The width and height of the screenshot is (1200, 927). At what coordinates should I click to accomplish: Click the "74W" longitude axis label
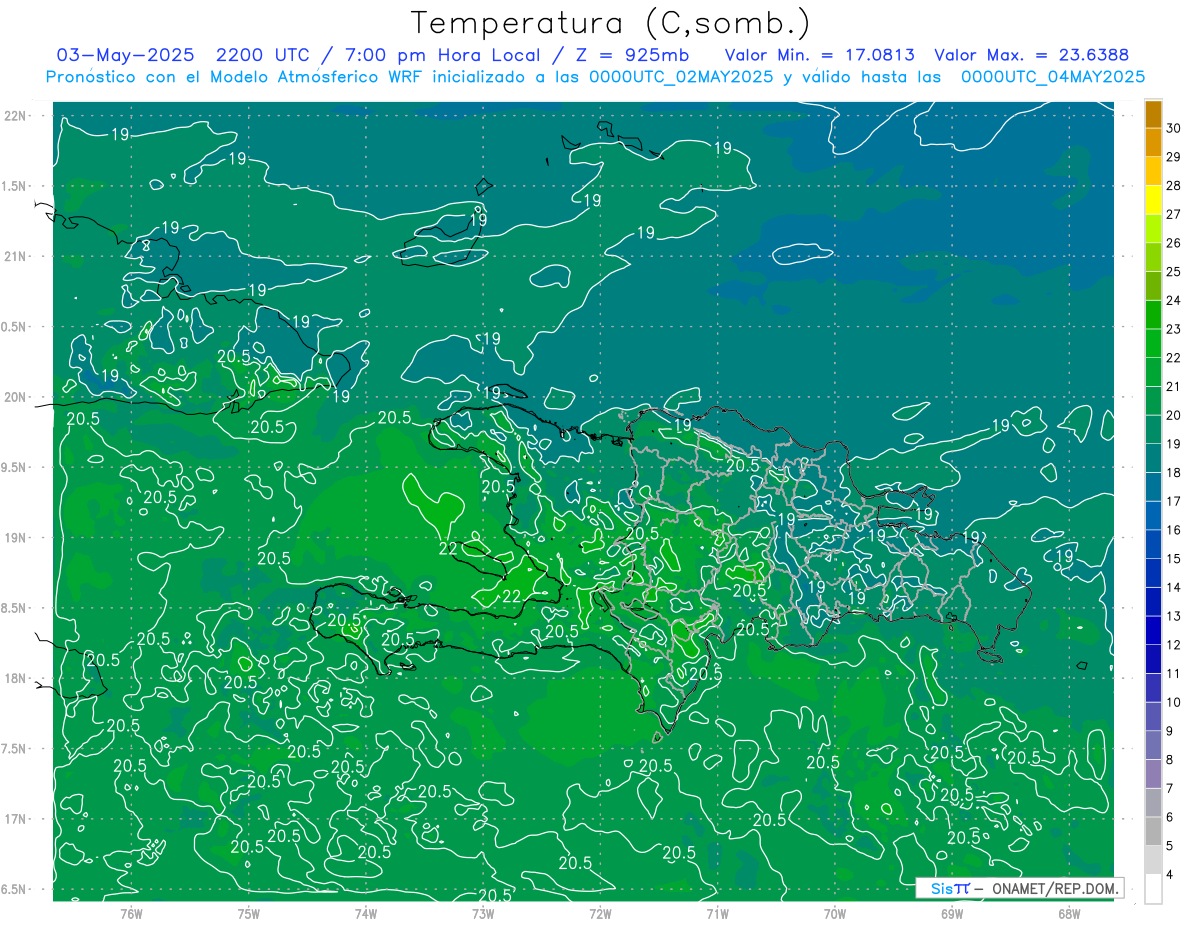[x=365, y=914]
